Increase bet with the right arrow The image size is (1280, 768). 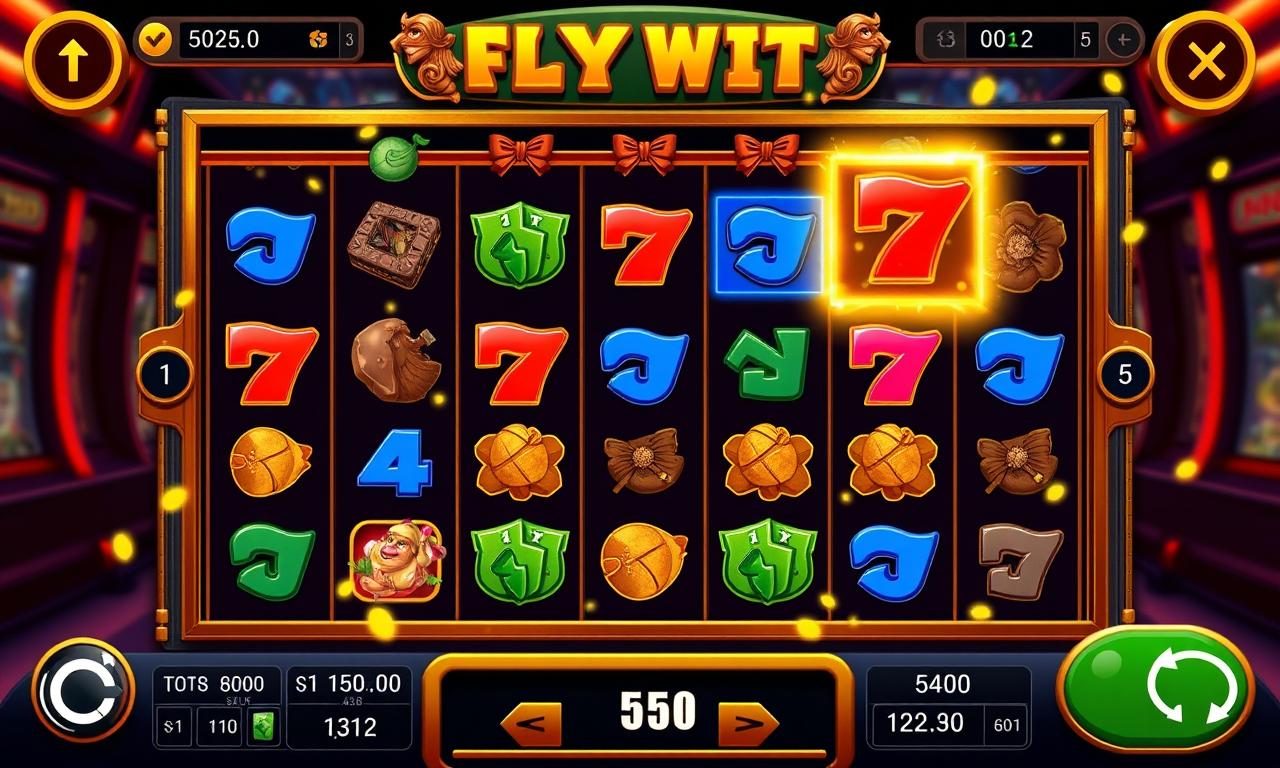pyautogui.click(x=749, y=722)
